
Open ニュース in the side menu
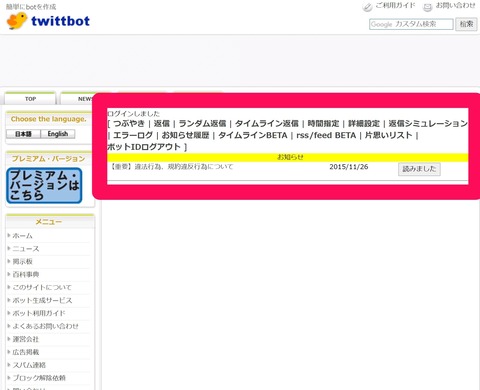[26, 249]
